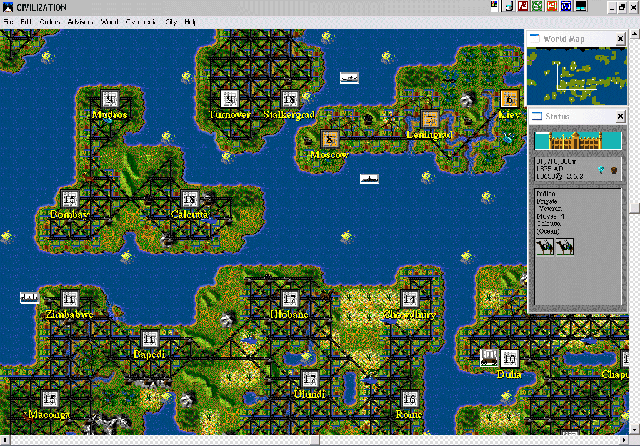Select the Zimbabwe city icon

pyautogui.click(x=70, y=299)
